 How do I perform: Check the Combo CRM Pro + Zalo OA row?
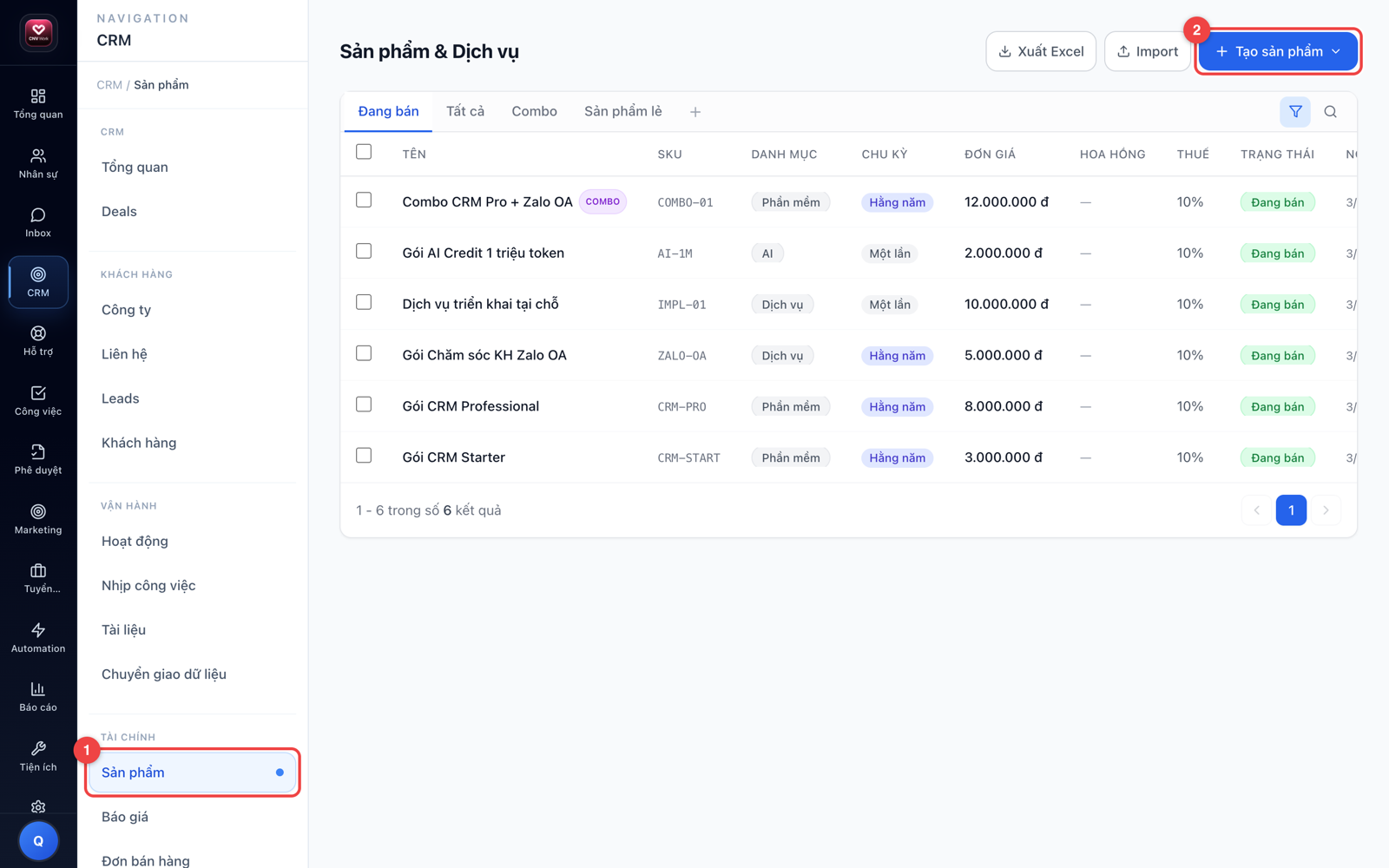click(364, 200)
